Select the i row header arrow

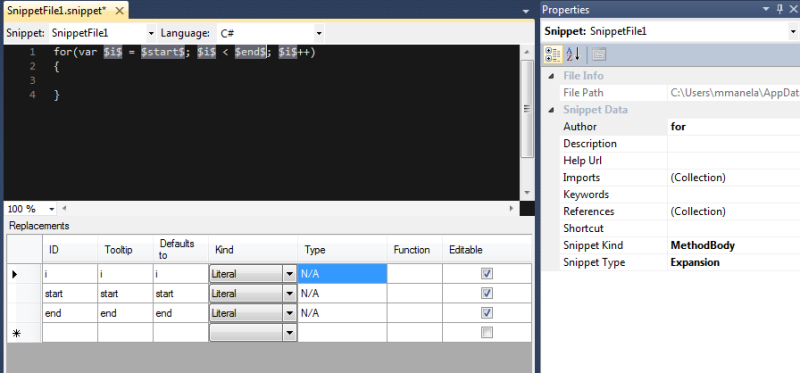(24, 274)
